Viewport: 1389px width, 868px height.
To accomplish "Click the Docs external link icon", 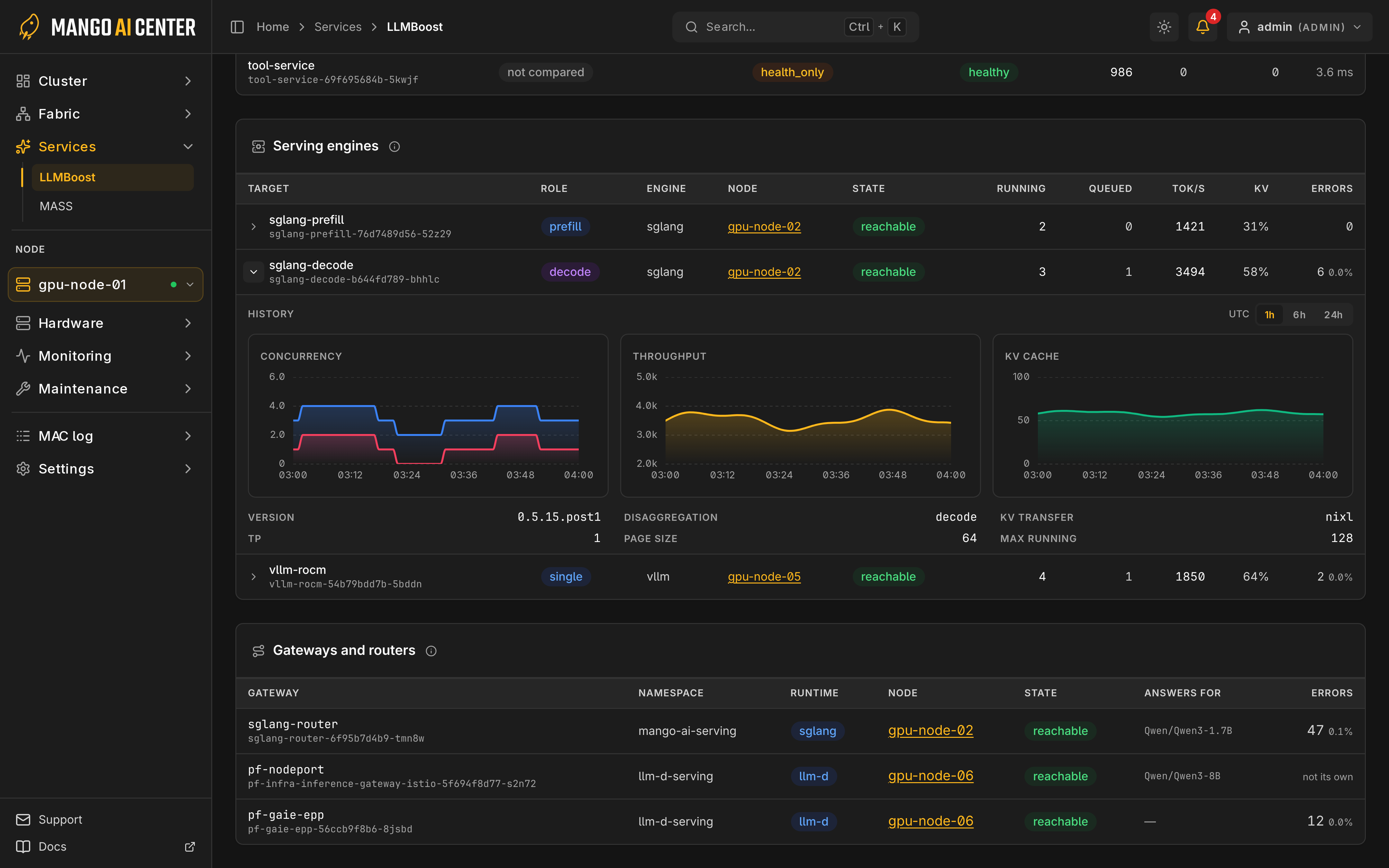I will pyautogui.click(x=190, y=847).
